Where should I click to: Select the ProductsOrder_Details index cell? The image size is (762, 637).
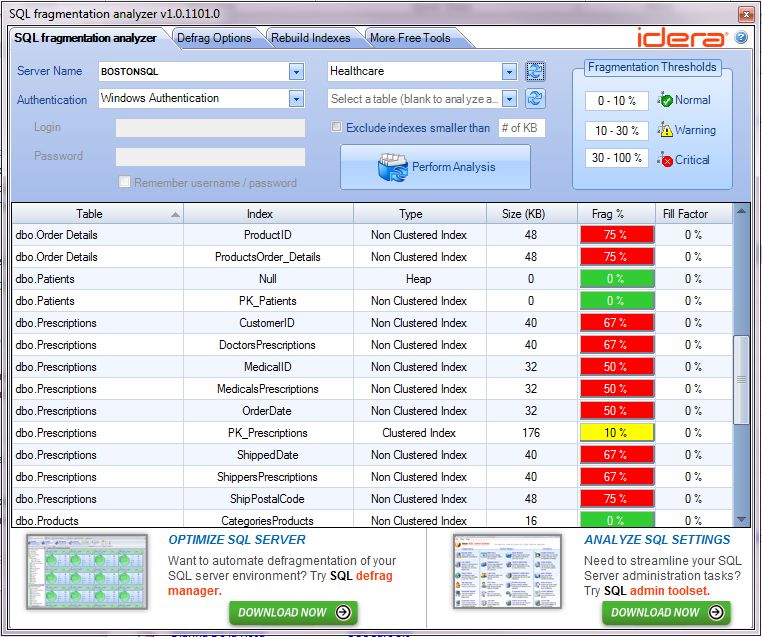coord(268,257)
